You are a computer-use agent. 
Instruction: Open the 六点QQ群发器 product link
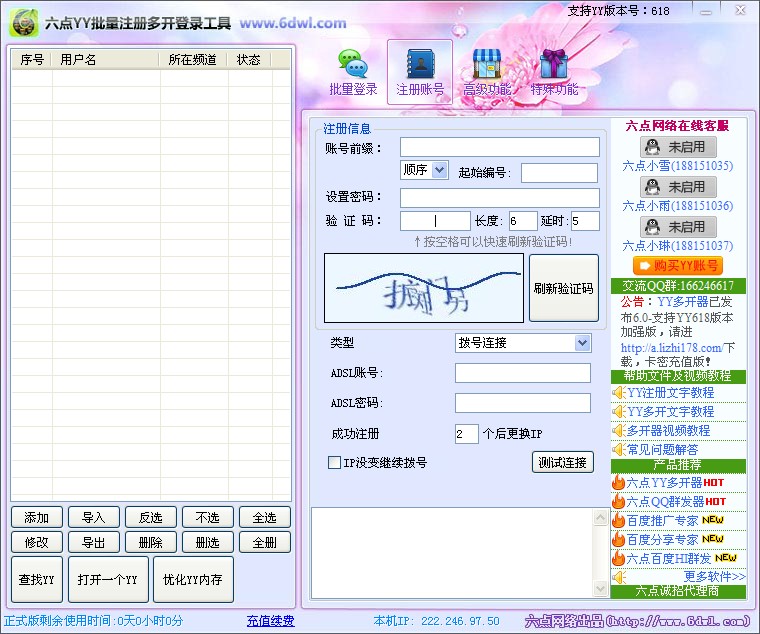click(x=665, y=502)
